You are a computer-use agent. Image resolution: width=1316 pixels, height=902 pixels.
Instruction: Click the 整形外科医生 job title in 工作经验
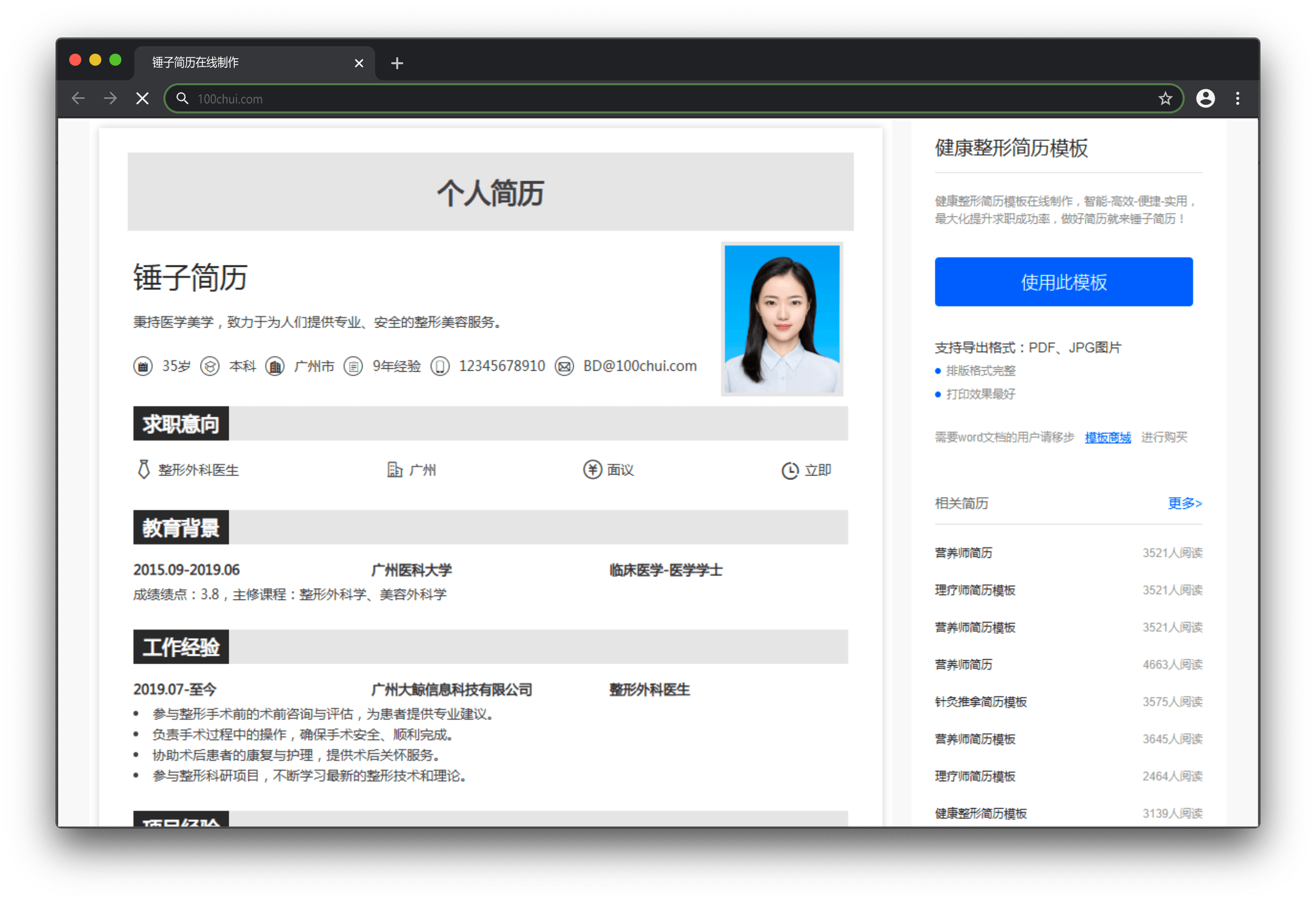(x=649, y=689)
